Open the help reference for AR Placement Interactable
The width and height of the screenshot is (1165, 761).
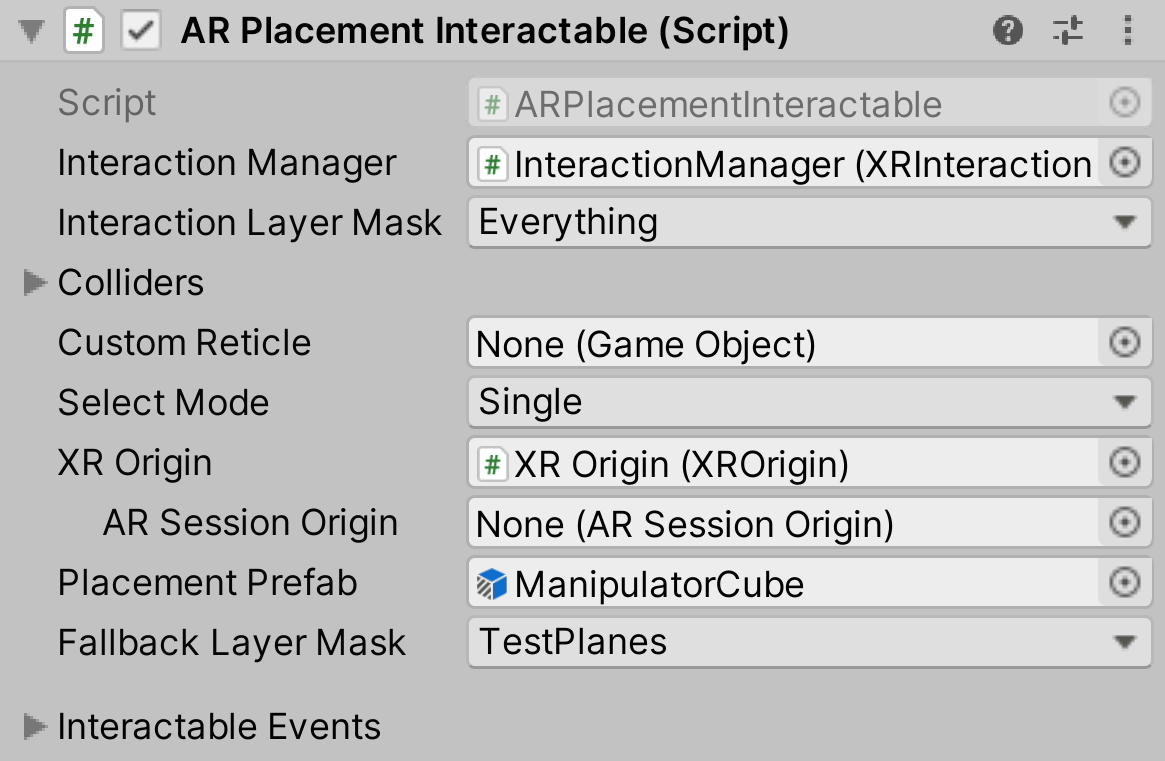coord(1008,31)
